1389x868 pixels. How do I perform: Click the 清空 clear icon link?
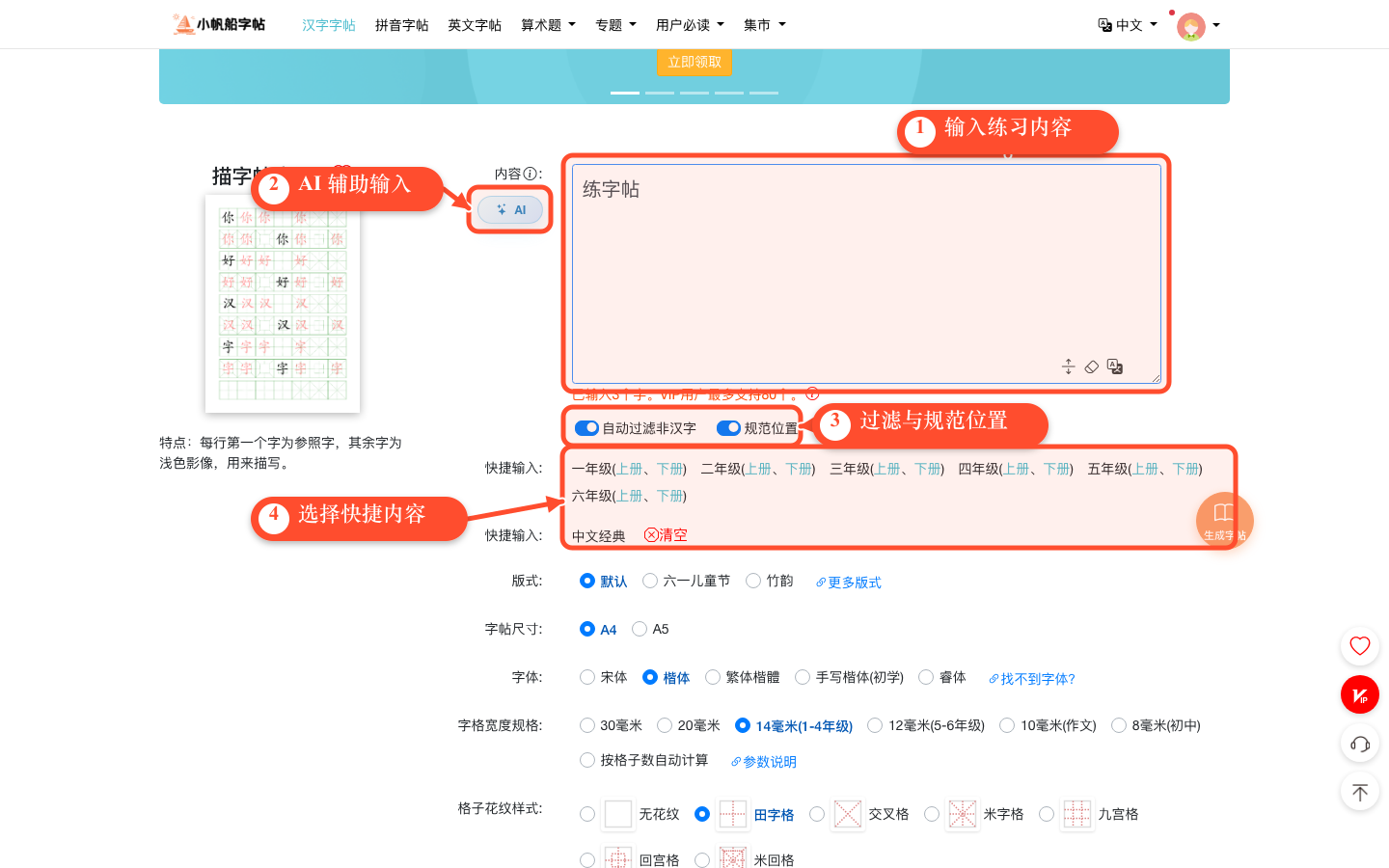pos(666,535)
